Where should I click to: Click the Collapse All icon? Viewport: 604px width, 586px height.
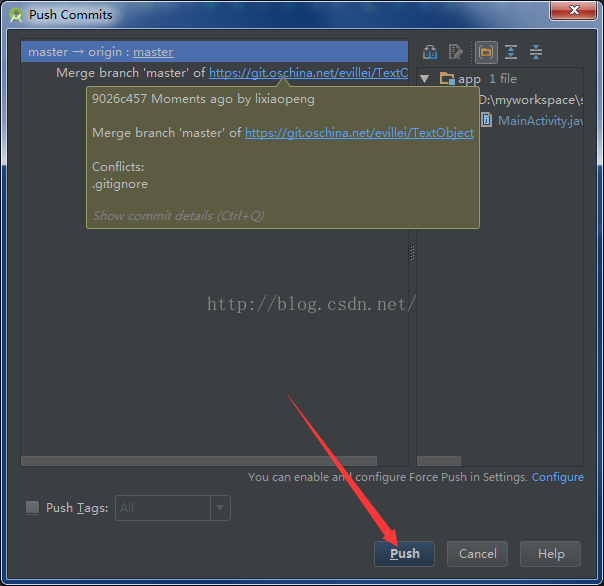(x=536, y=52)
